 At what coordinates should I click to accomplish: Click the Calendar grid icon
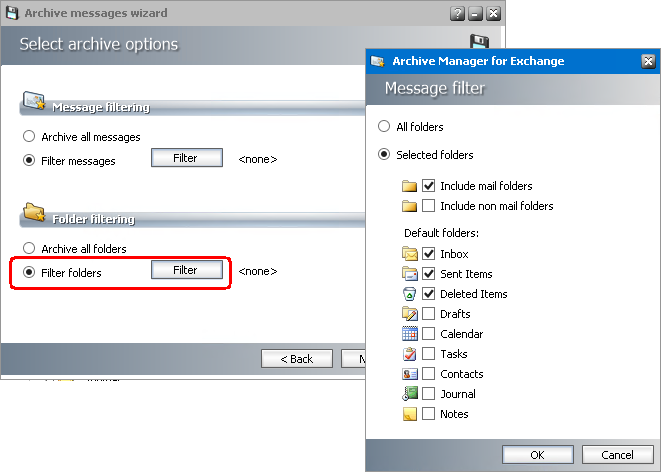pos(410,333)
